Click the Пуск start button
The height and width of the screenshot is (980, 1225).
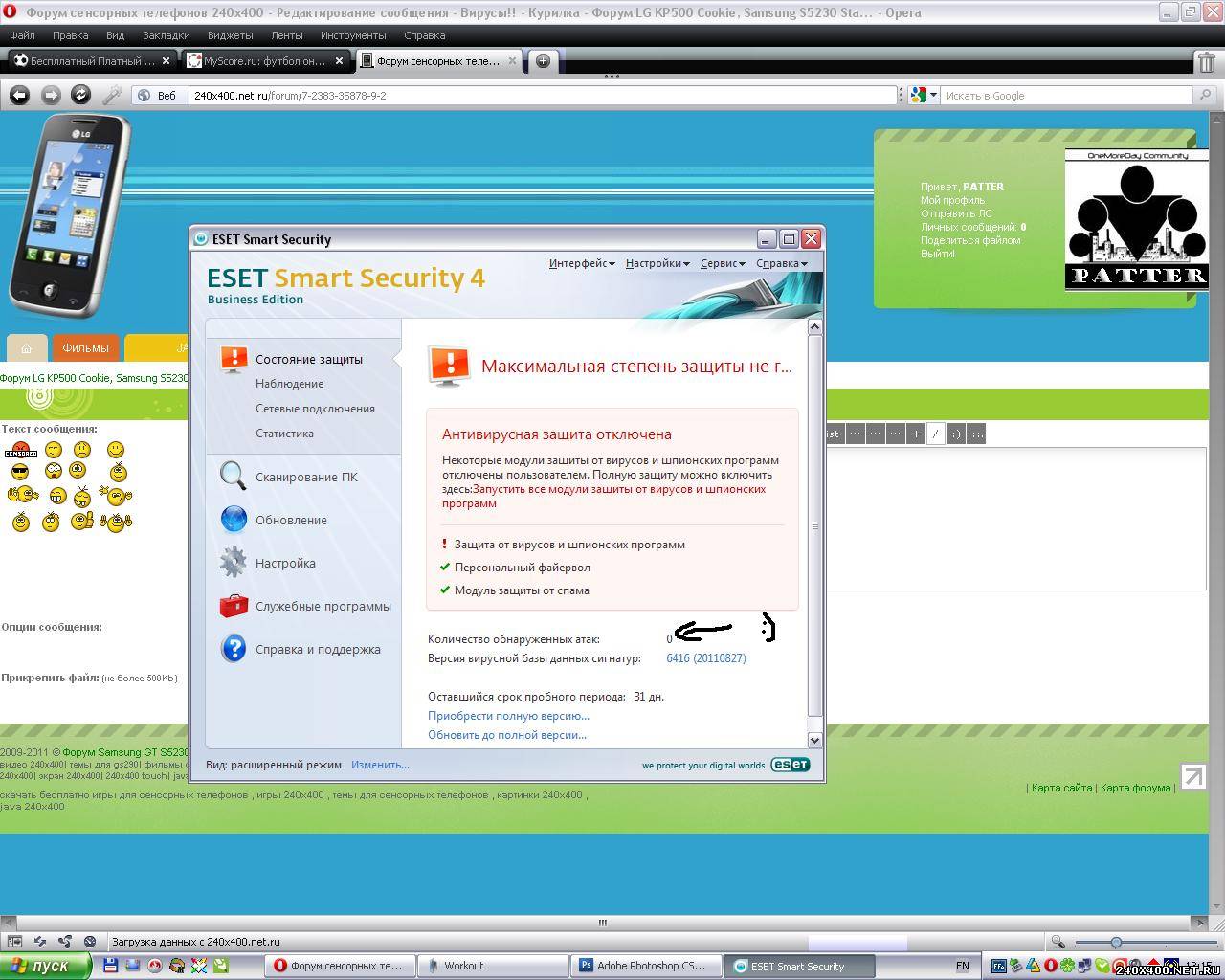tap(45, 966)
